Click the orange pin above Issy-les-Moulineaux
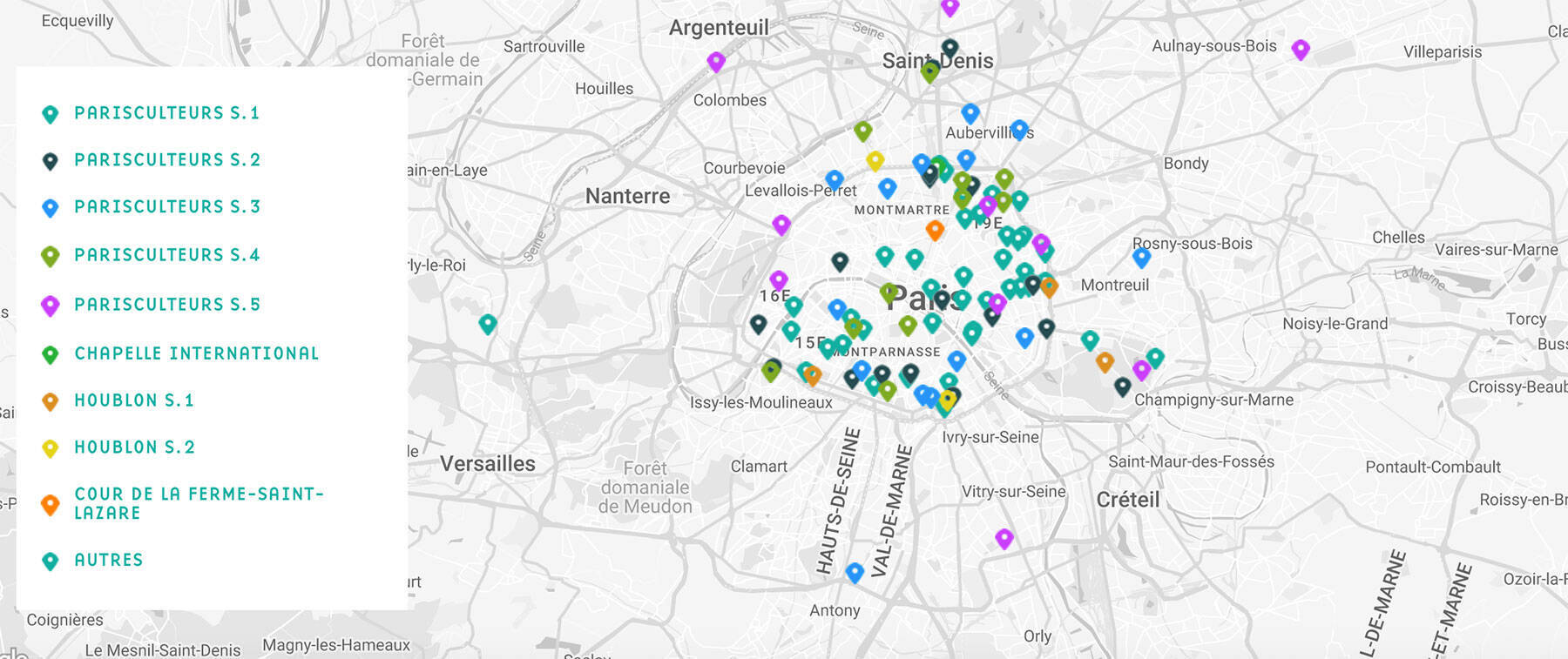 pos(813,375)
